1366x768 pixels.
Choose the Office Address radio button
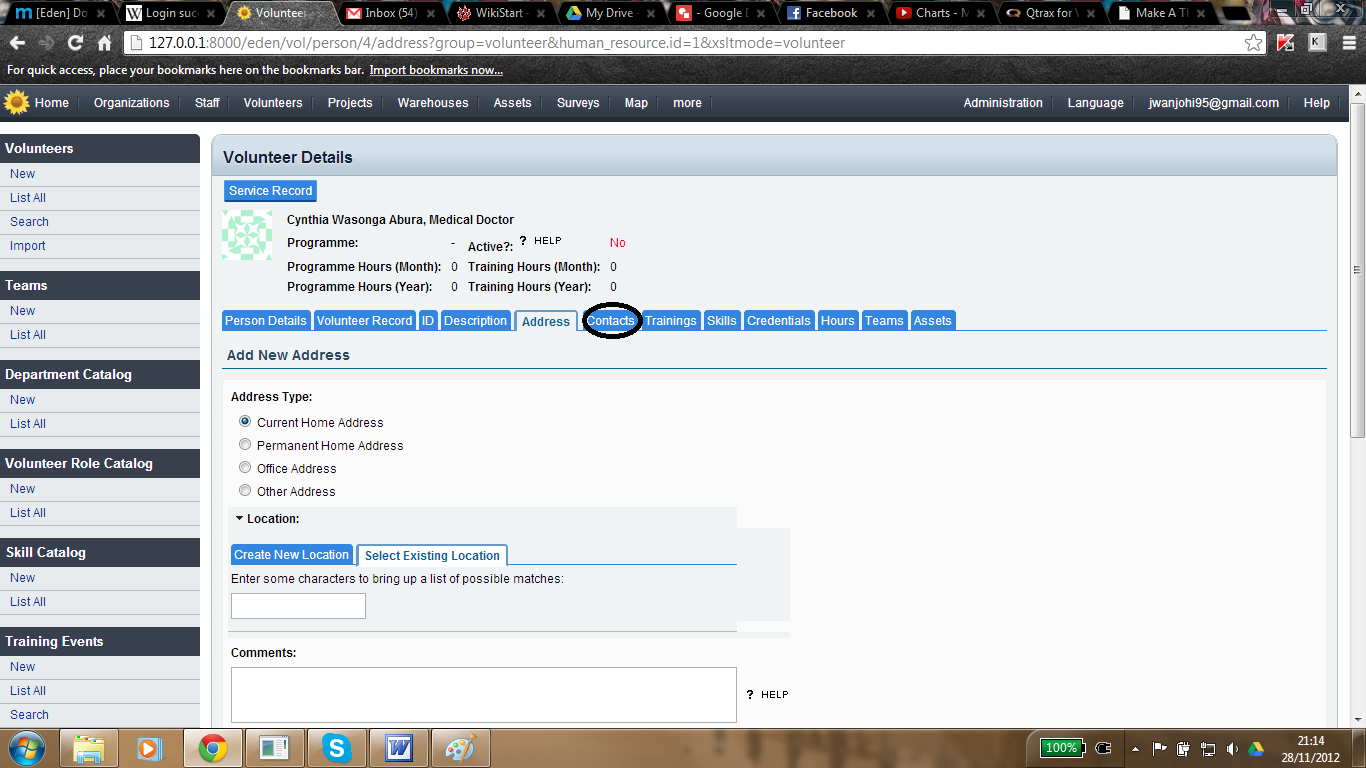click(x=245, y=468)
